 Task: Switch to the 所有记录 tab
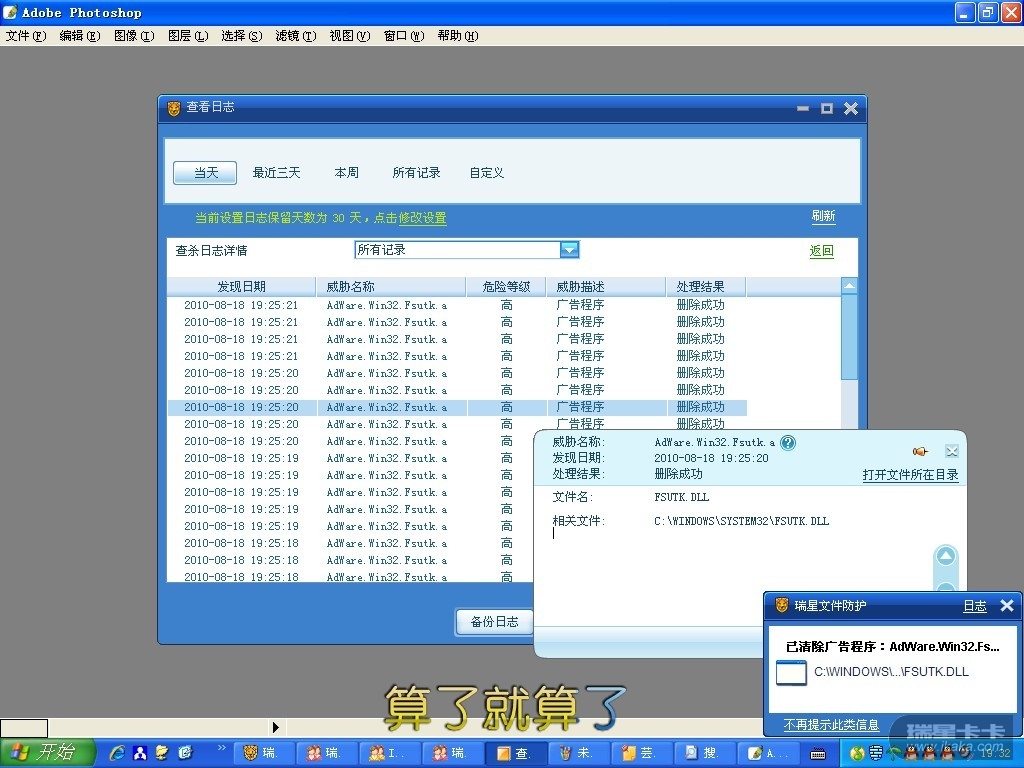pos(416,173)
